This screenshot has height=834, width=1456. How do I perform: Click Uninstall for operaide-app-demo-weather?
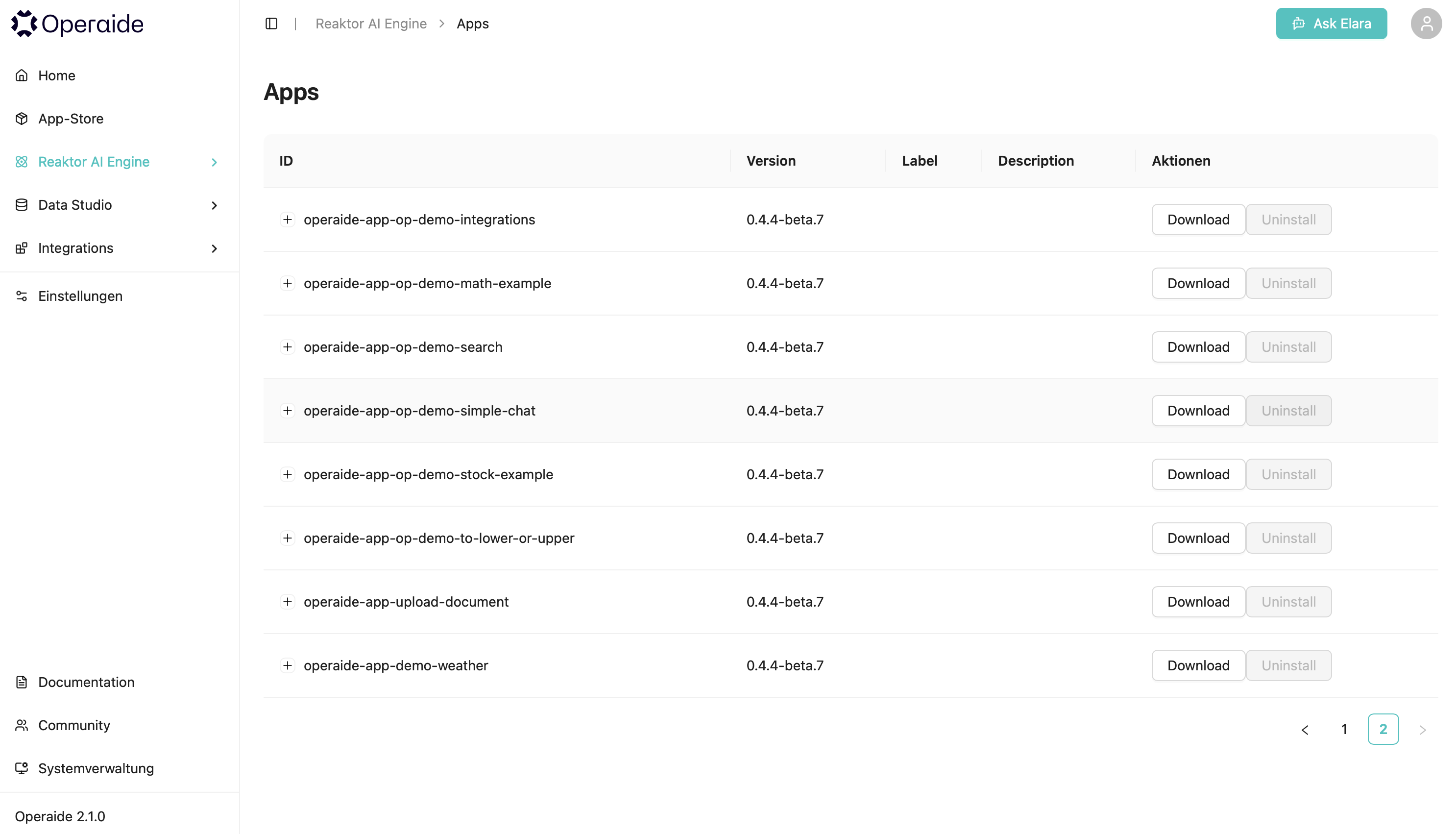pos(1289,665)
